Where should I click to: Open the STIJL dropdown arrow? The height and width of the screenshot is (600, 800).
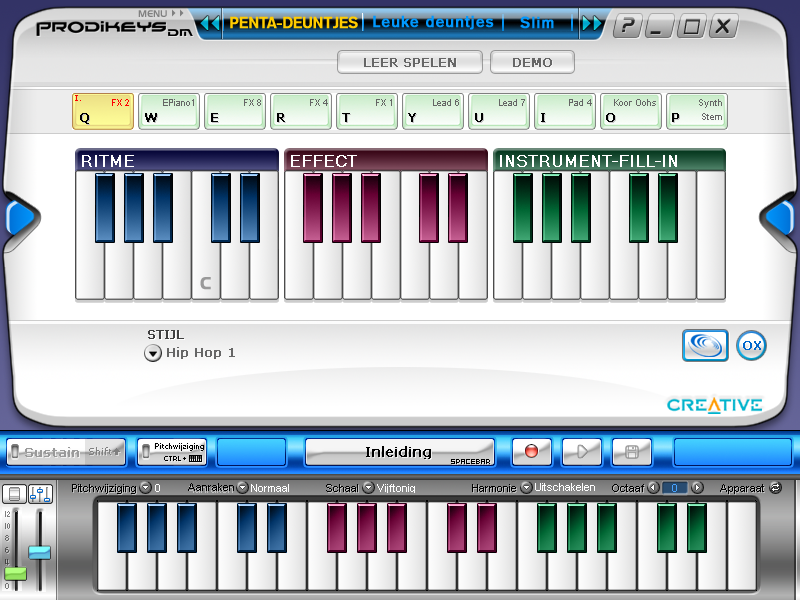point(153,353)
